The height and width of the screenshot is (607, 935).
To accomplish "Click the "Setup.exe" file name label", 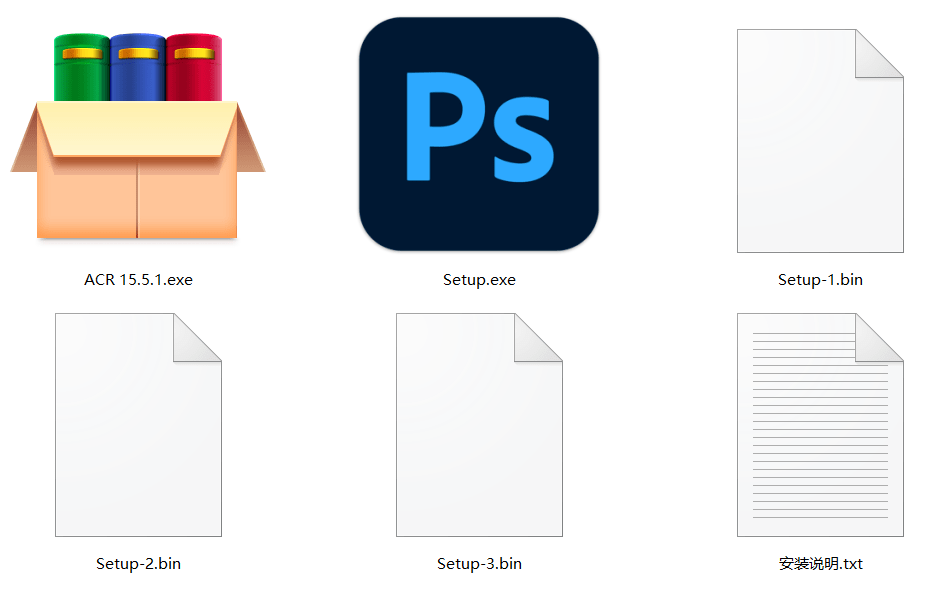I will 479,280.
